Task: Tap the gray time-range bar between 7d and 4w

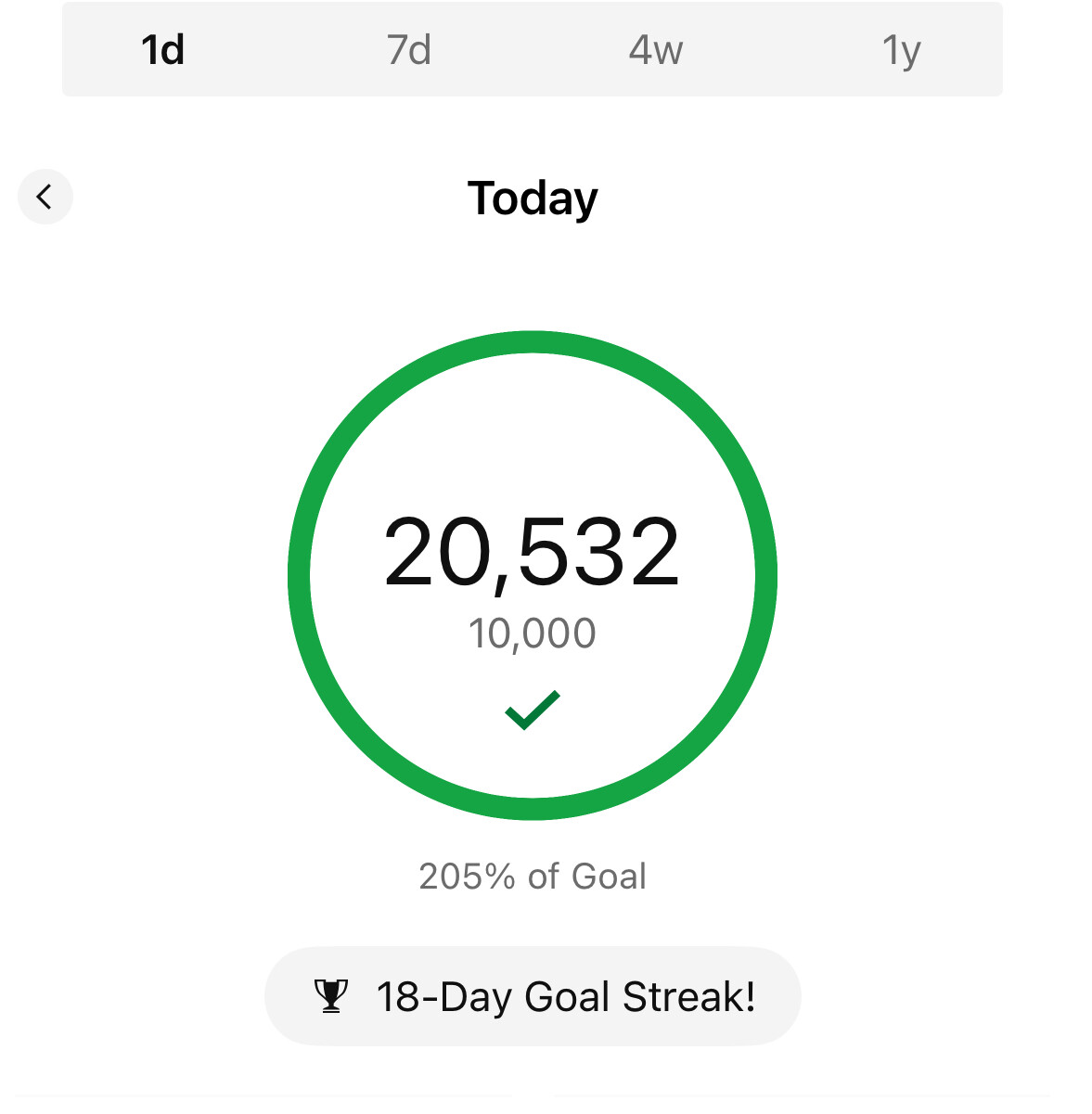Action: coord(533,49)
